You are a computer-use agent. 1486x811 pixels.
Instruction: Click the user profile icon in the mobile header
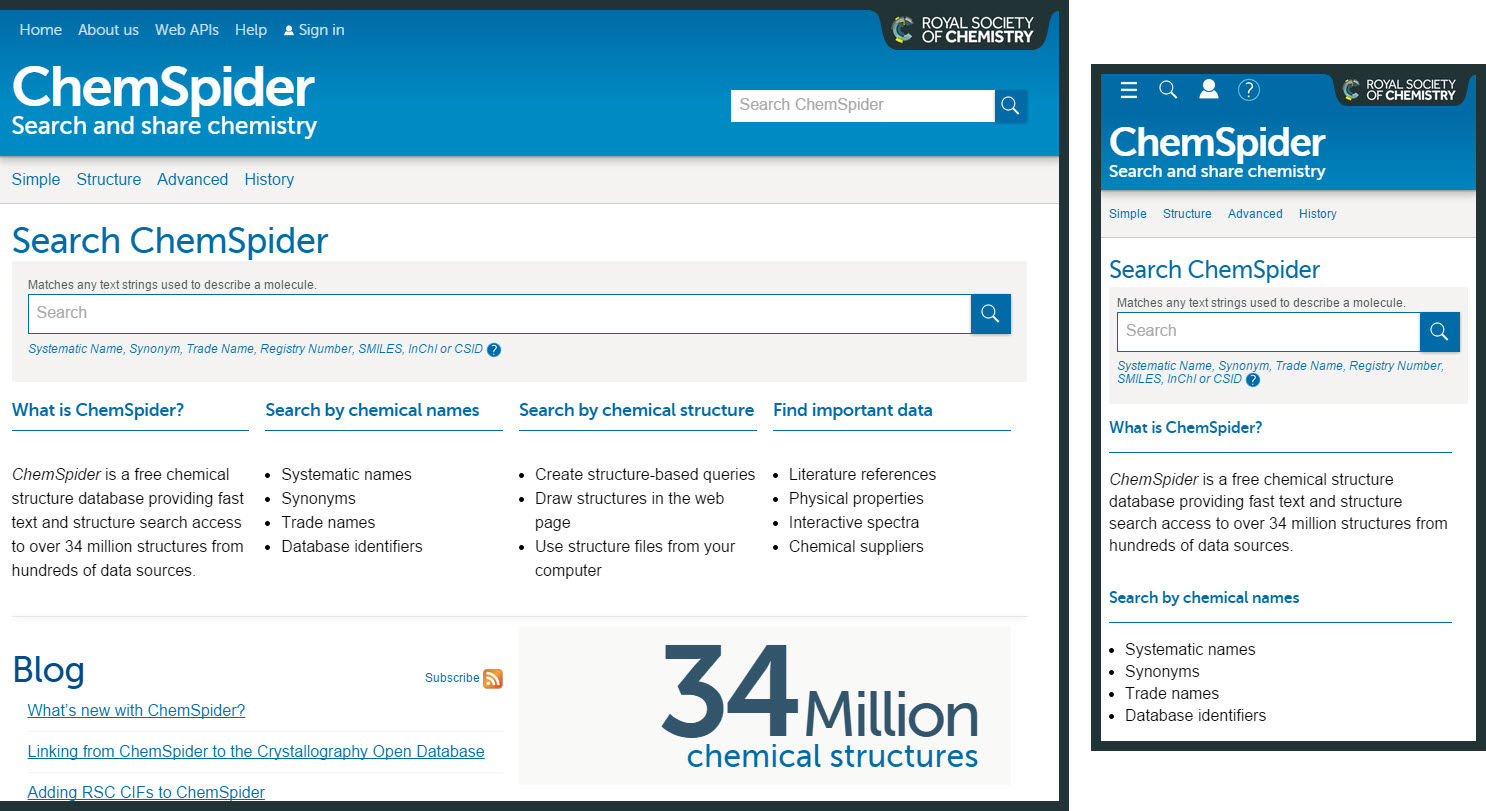pyautogui.click(x=1209, y=90)
